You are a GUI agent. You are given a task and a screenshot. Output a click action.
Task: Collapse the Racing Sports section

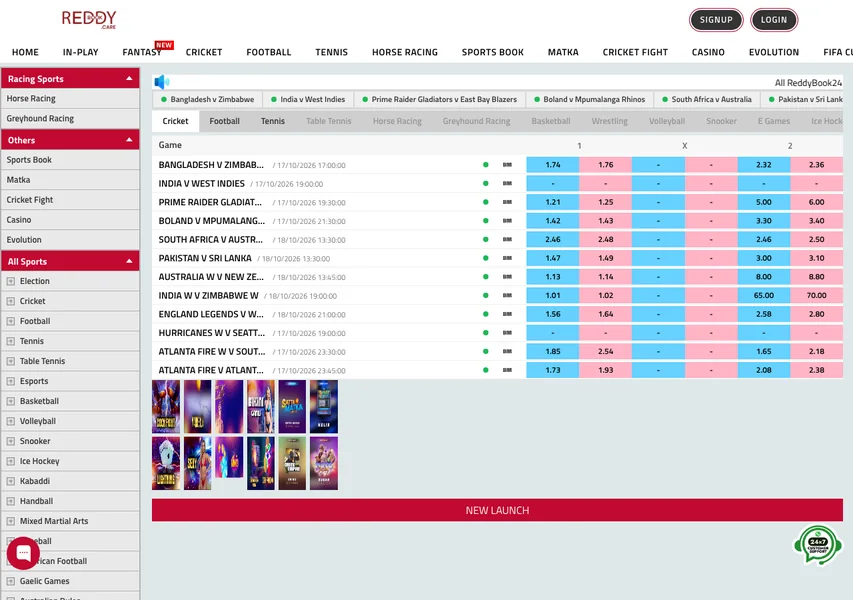(129, 79)
